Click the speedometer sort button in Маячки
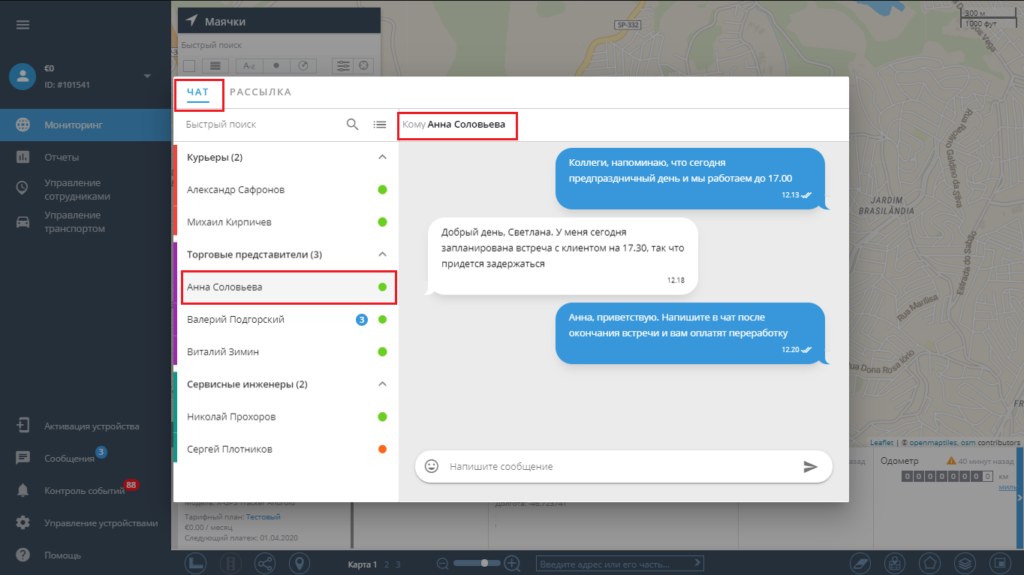The width and height of the screenshot is (1024, 575). pyautogui.click(x=303, y=66)
